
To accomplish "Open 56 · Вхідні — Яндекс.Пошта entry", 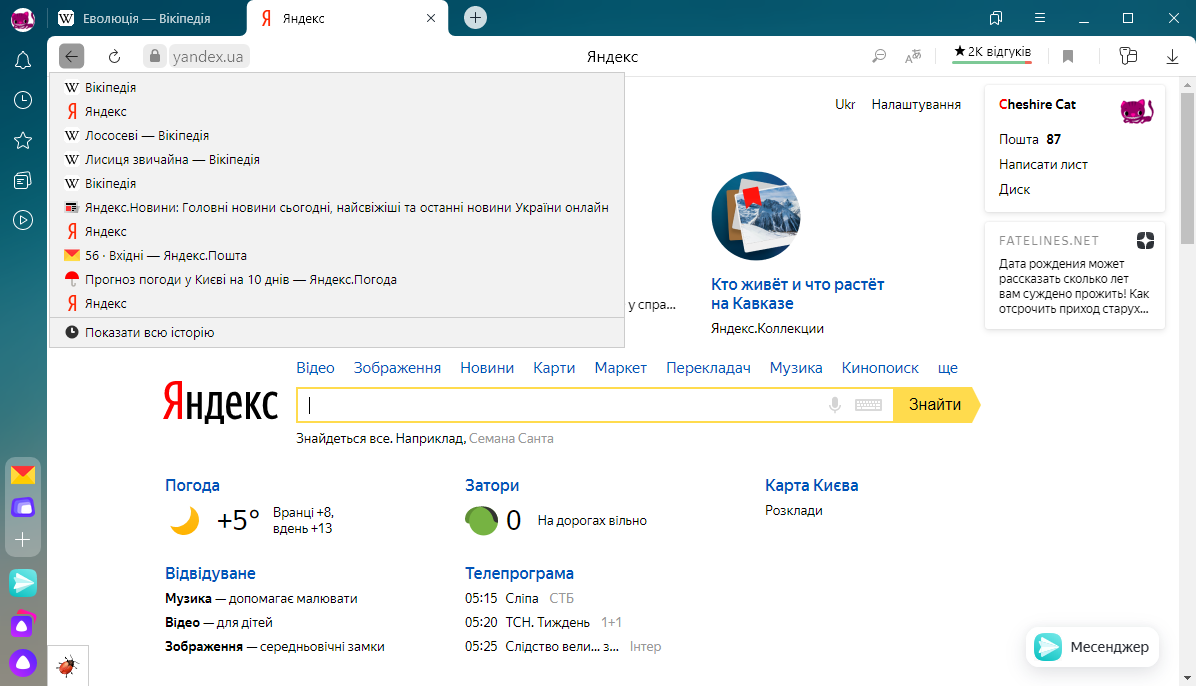I will (336, 256).
